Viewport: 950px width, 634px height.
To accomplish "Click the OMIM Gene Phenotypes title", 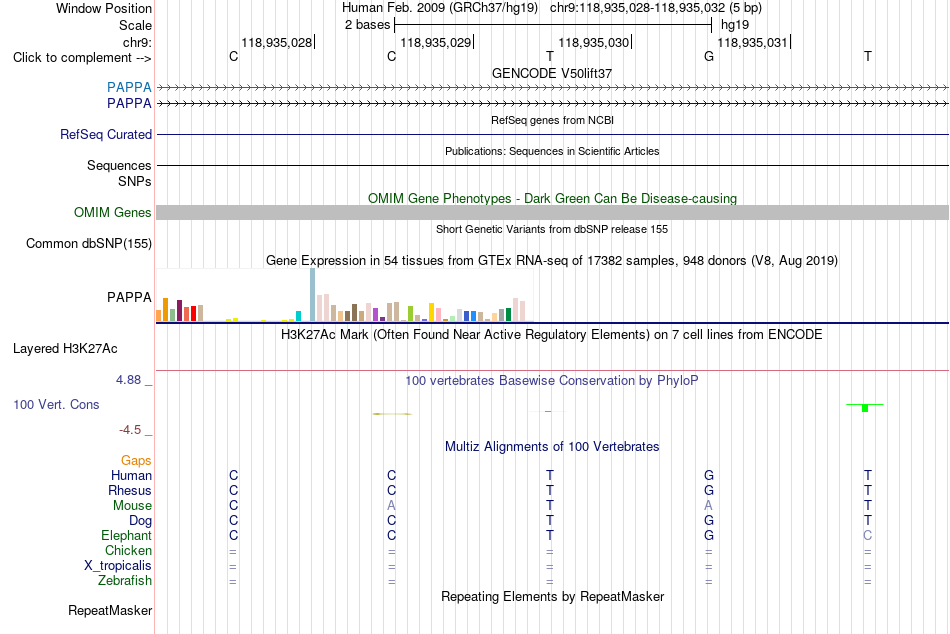I will click(x=553, y=199).
